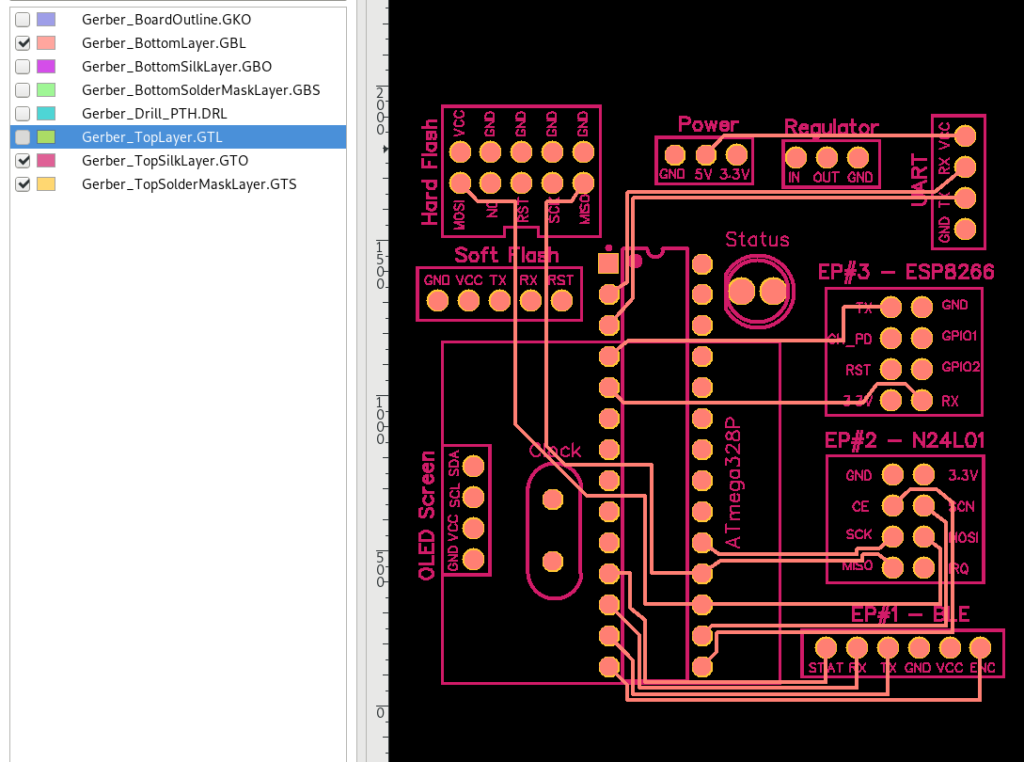Hide the Gerber_TopSolderMaskLayer.GTS layer via checkbox
The height and width of the screenshot is (762, 1024).
click(23, 184)
